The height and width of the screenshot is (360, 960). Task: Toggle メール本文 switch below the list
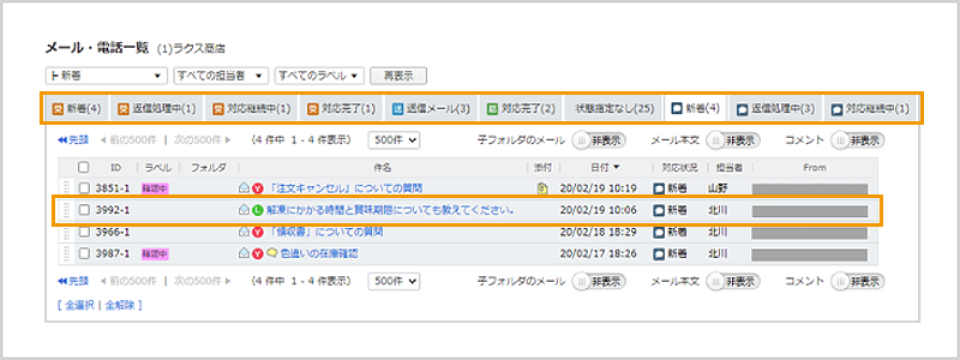tap(733, 281)
